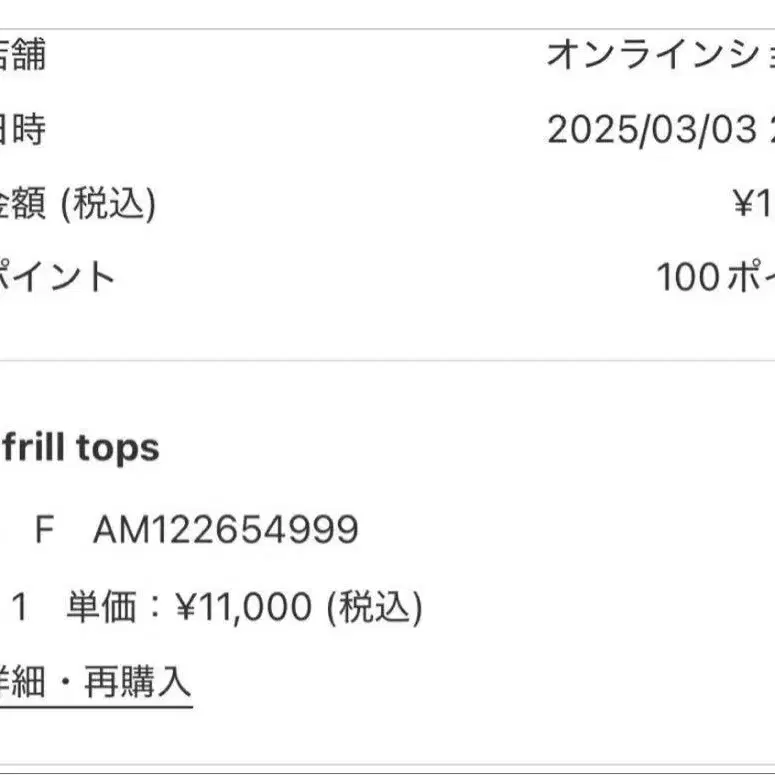Click the top border above the 店舗 row
The image size is (775, 775).
(x=387, y=29)
